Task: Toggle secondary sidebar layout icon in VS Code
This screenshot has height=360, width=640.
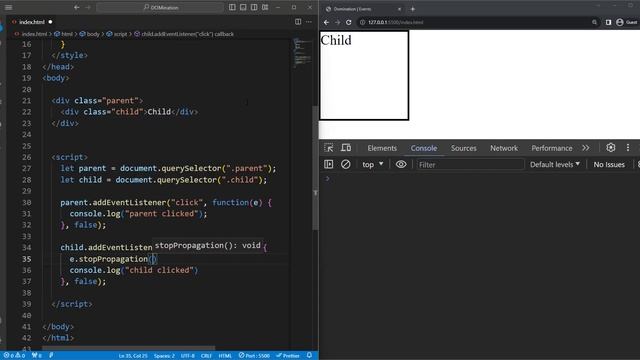Action: pos(254,7)
